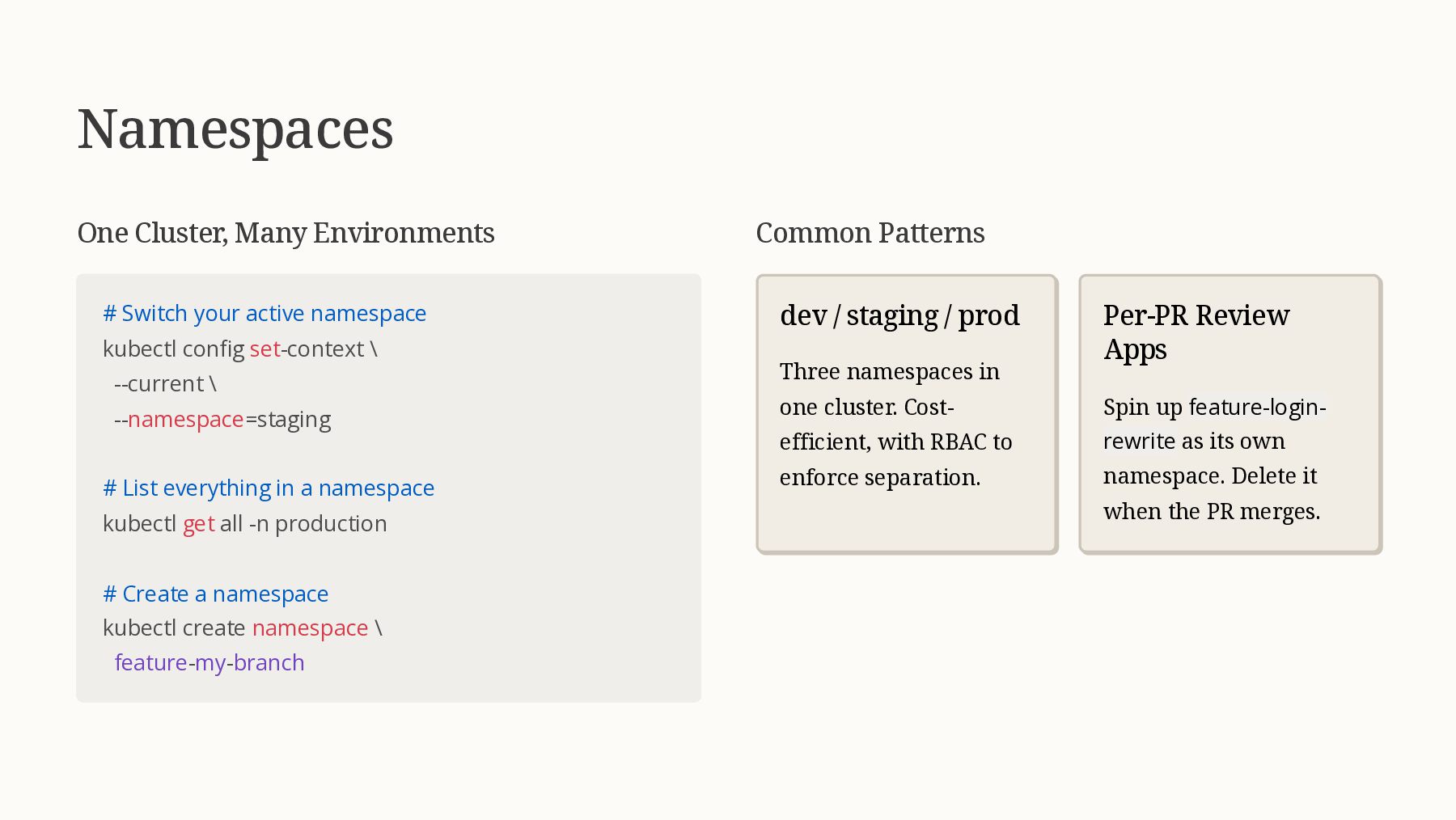
Task: Select the --current flag line
Action: (165, 383)
